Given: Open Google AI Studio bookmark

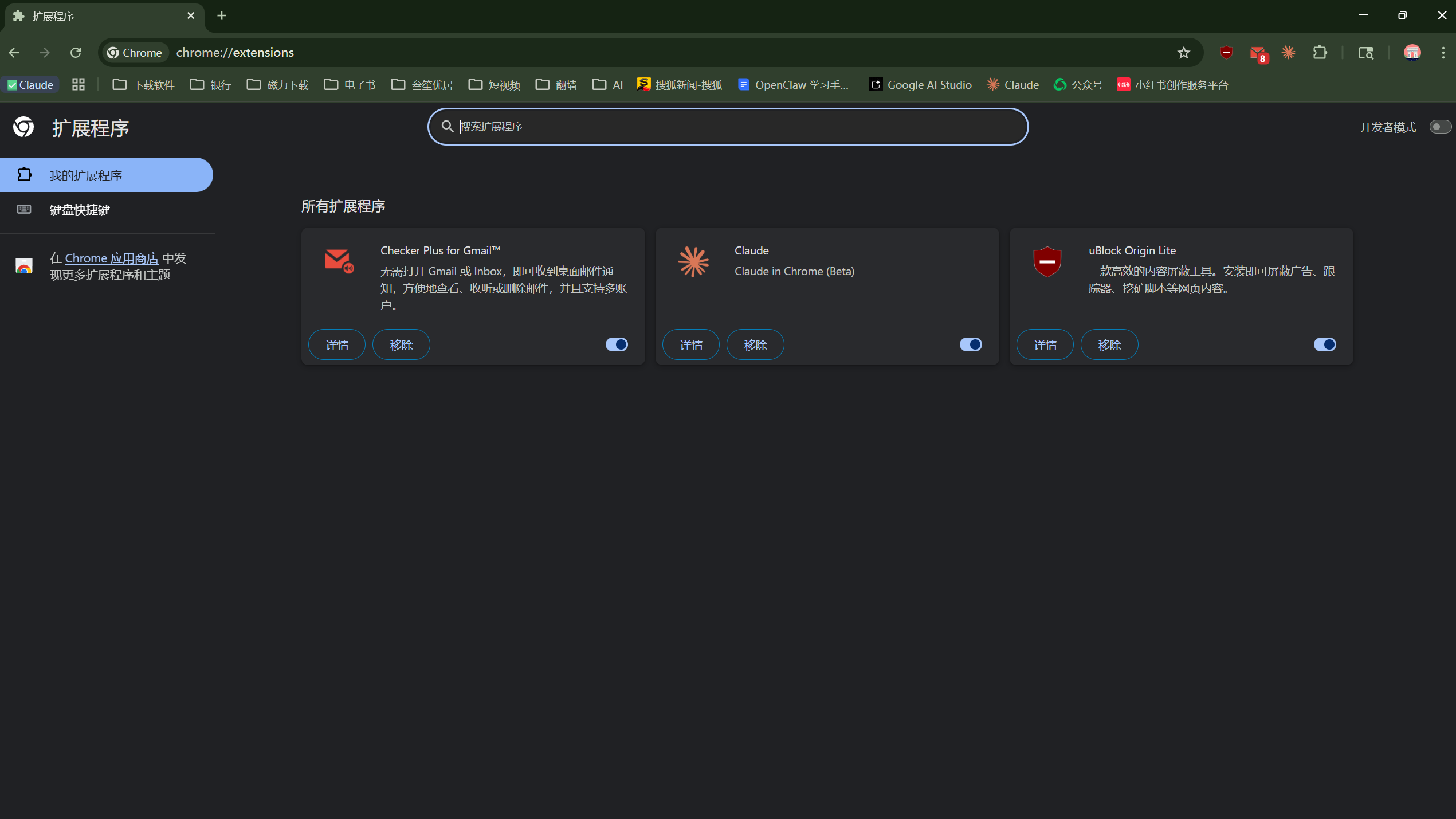Looking at the screenshot, I should 921,85.
